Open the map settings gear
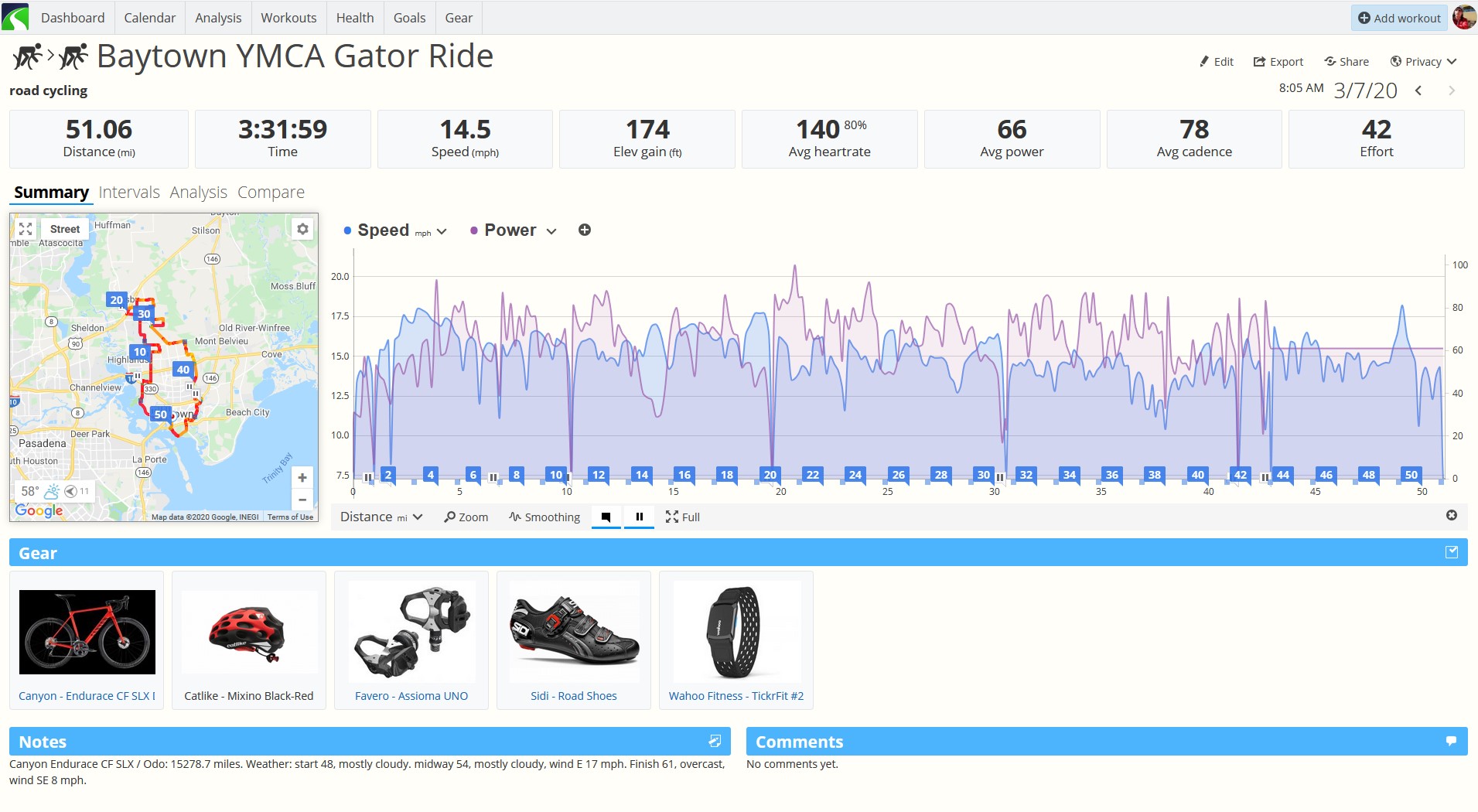Screen dimensions: 1478x812 pos(302,229)
